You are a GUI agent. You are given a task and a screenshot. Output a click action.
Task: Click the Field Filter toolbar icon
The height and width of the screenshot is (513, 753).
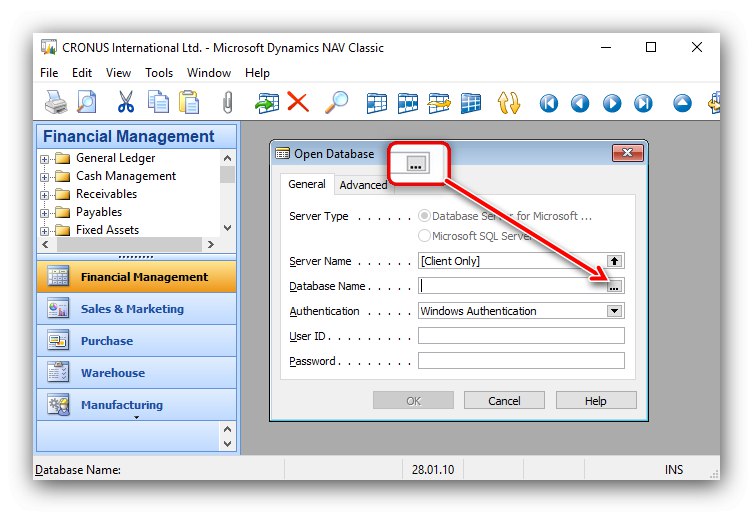coord(376,103)
